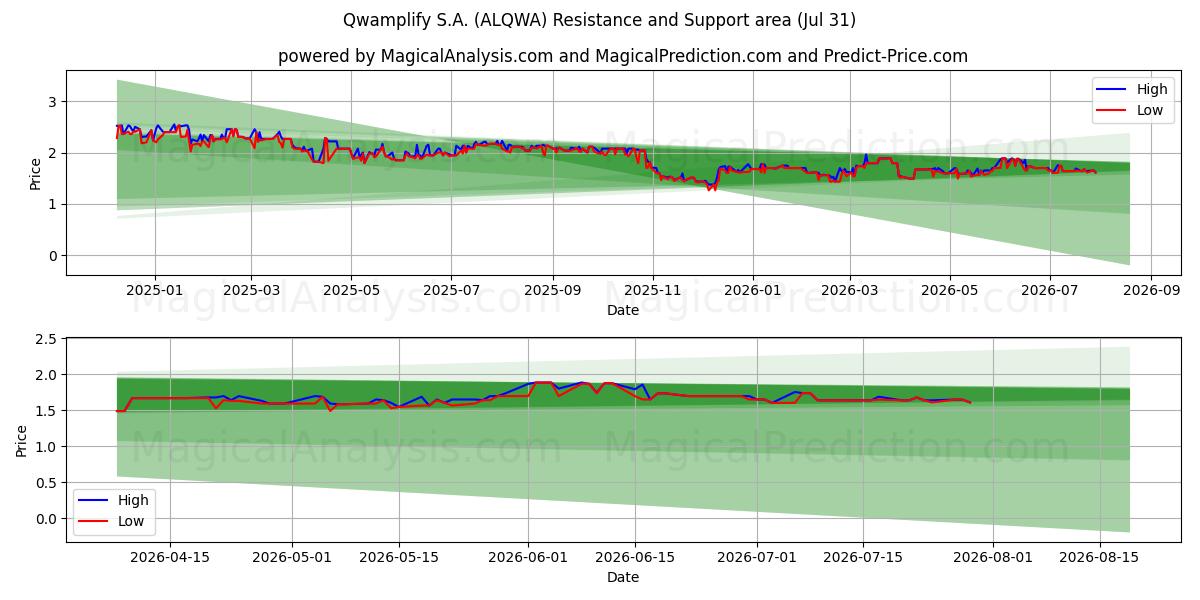Click the bottom chart x-axis label '2026-07-01'
Screen dimensions: 1200x600
pyautogui.click(x=757, y=557)
